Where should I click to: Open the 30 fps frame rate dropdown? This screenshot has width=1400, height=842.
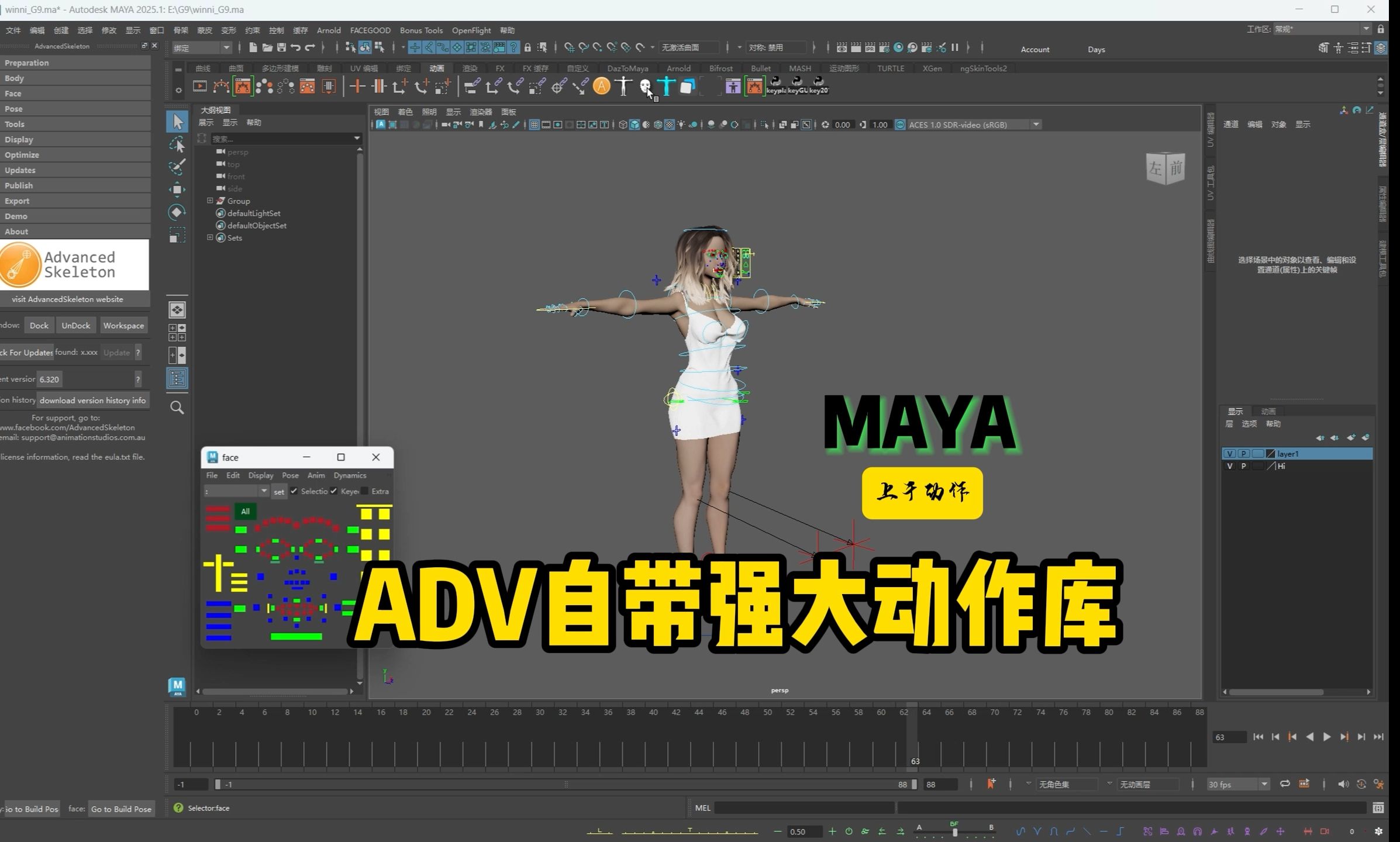(1238, 784)
